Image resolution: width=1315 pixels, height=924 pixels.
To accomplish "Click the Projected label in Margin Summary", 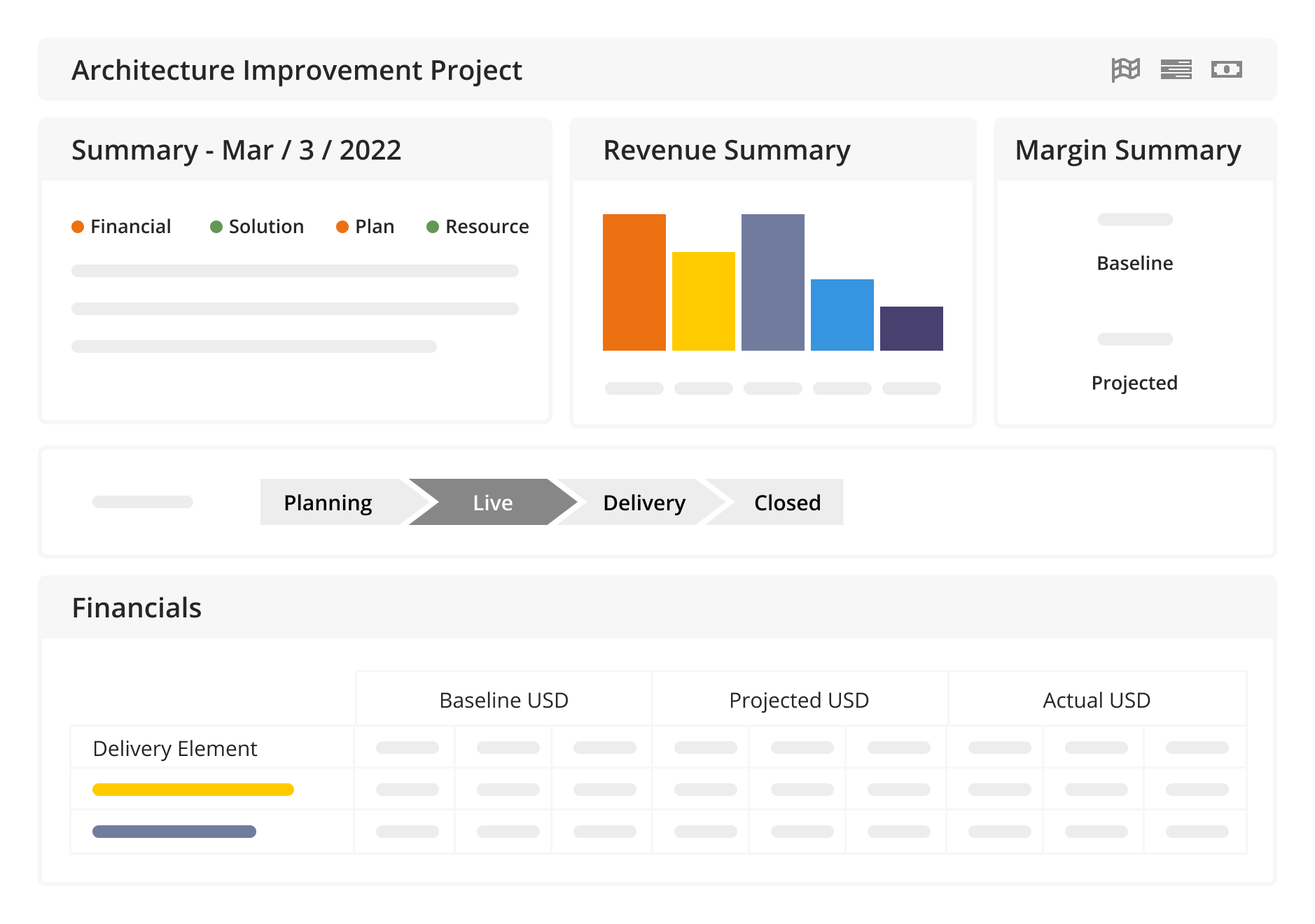I will [x=1134, y=383].
